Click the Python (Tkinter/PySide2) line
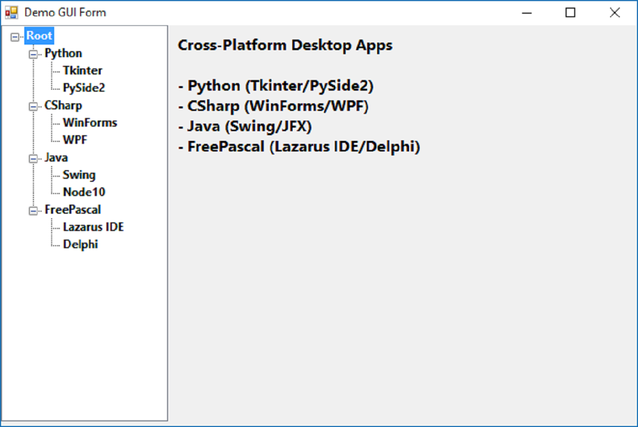This screenshot has height=427, width=638. [276, 86]
